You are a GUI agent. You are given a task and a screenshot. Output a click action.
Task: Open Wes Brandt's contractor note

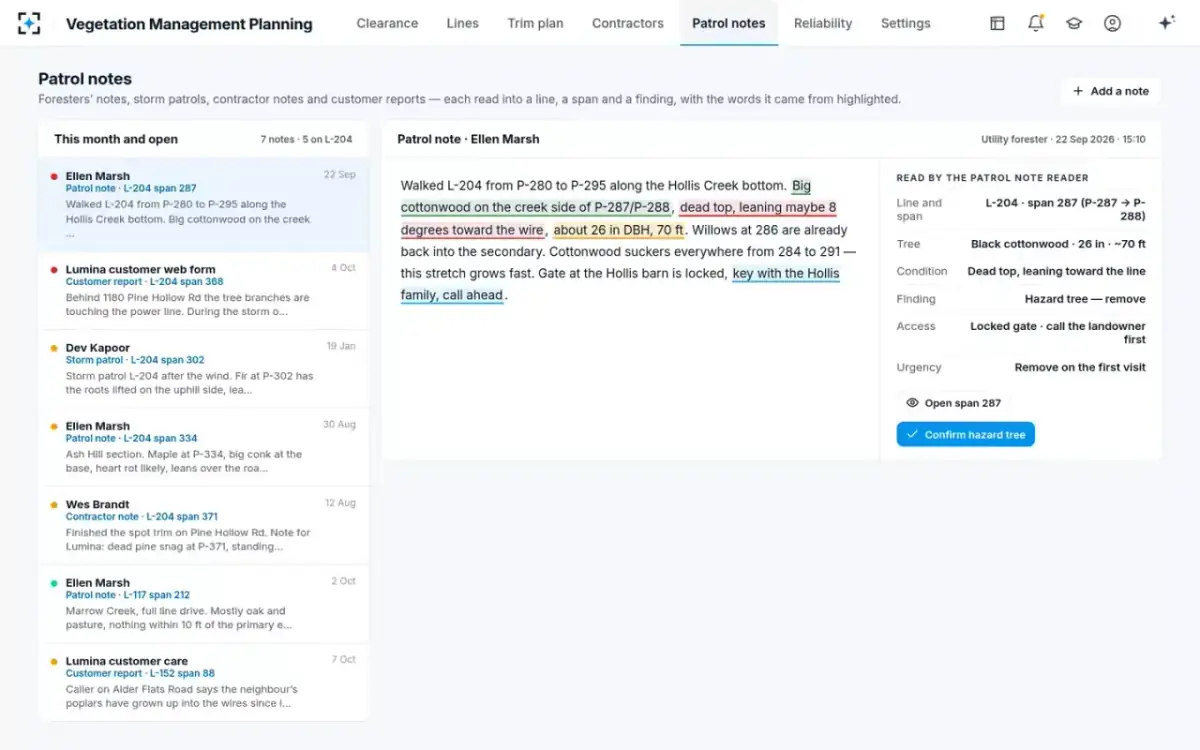(204, 526)
